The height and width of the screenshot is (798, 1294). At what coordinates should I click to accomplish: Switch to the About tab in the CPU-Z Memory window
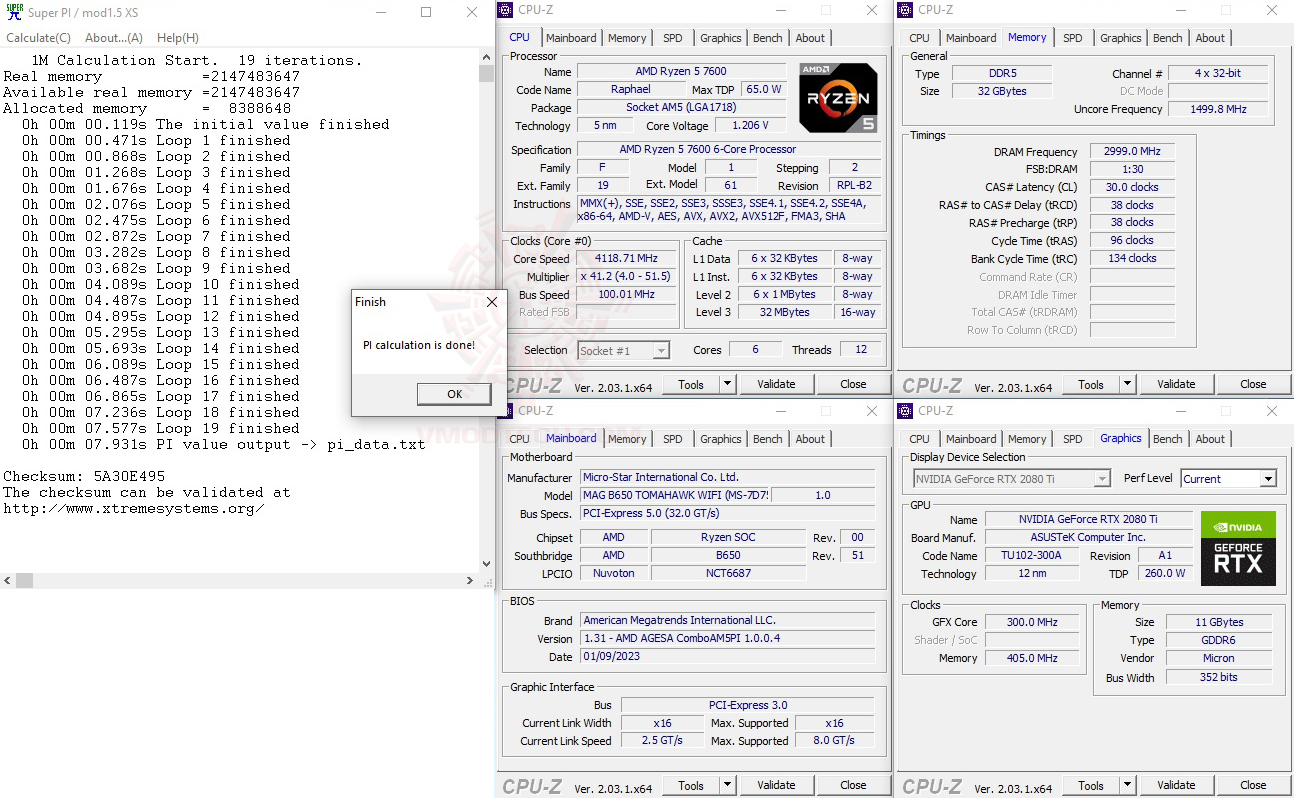coord(1210,38)
